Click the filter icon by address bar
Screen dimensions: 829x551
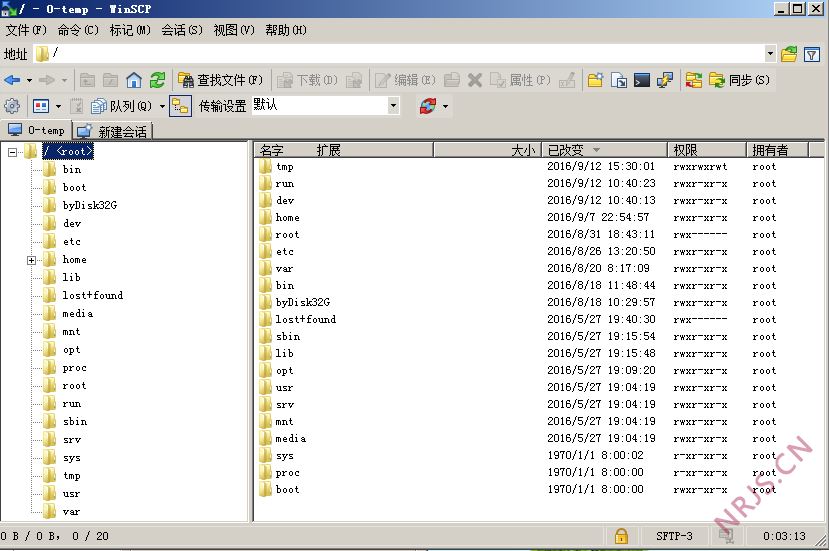point(812,54)
